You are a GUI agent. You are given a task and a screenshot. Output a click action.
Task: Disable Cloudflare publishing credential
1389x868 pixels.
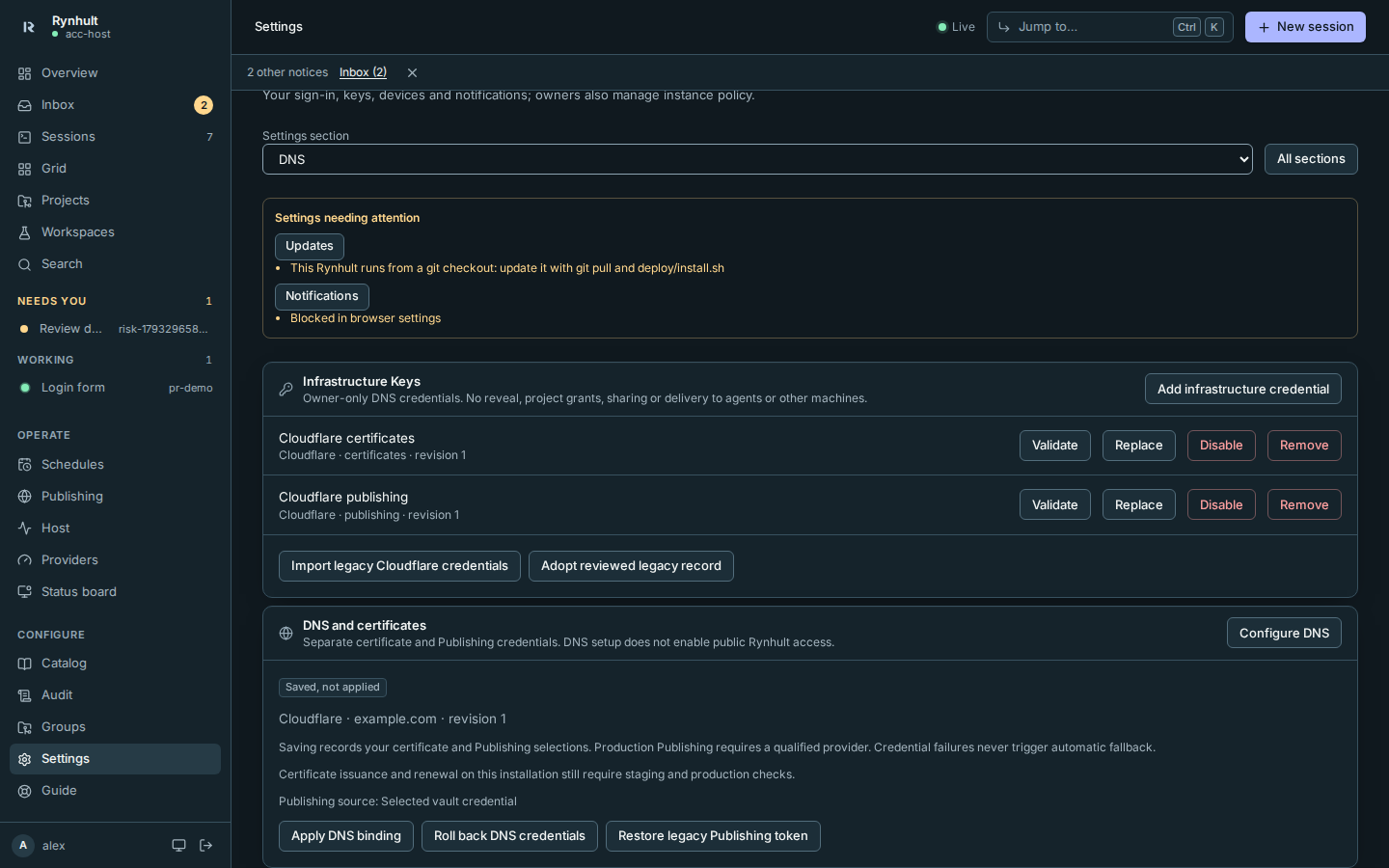pos(1221,504)
